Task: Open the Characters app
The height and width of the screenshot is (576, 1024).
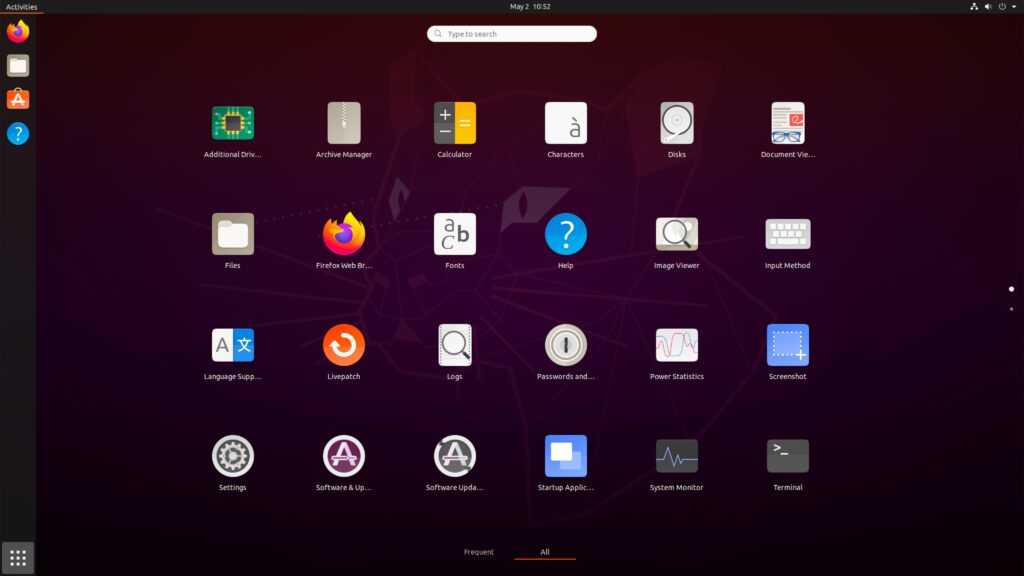Action: click(566, 123)
